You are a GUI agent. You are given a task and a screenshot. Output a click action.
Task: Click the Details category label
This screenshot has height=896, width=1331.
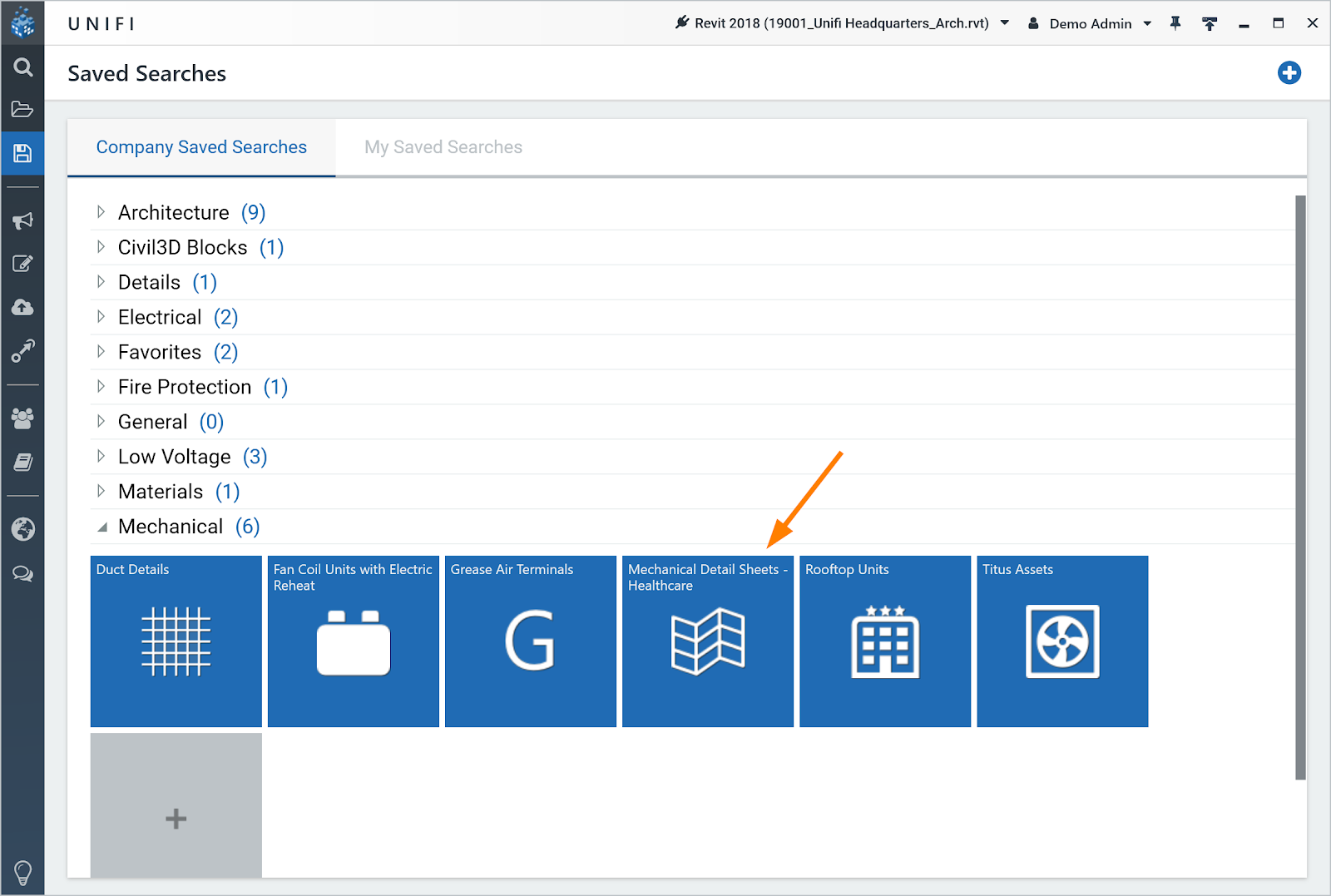(x=149, y=283)
